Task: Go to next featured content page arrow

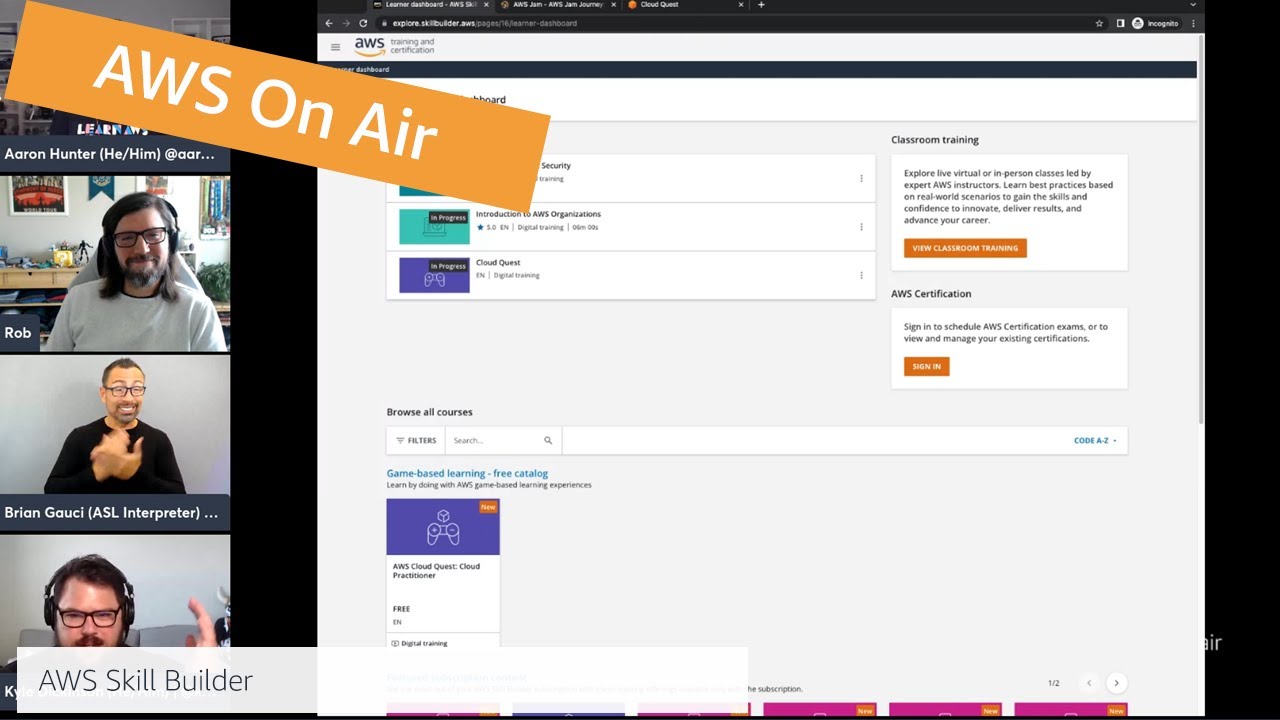Action: [1117, 683]
